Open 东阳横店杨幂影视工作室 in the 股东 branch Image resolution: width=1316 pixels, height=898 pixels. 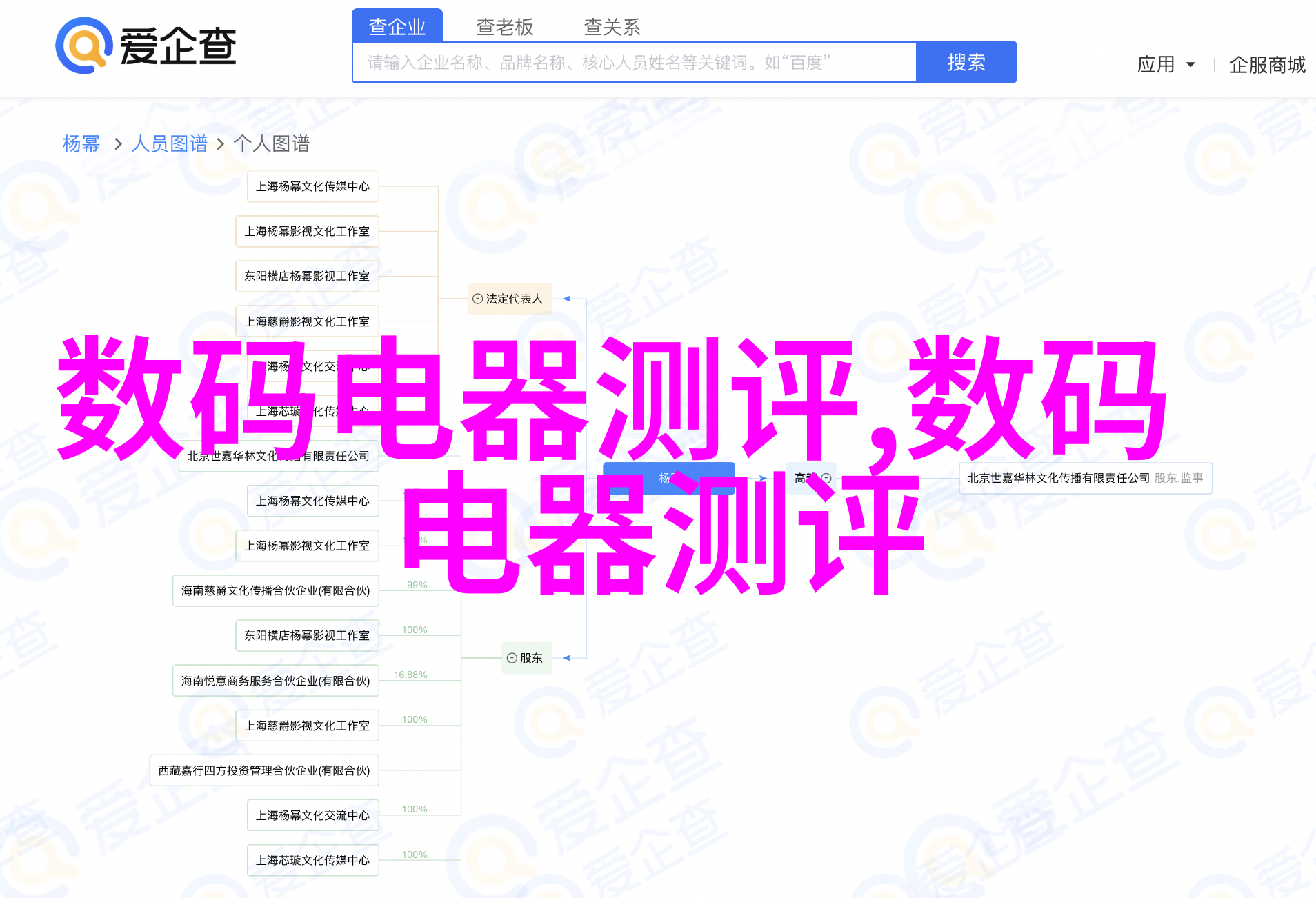coord(308,635)
